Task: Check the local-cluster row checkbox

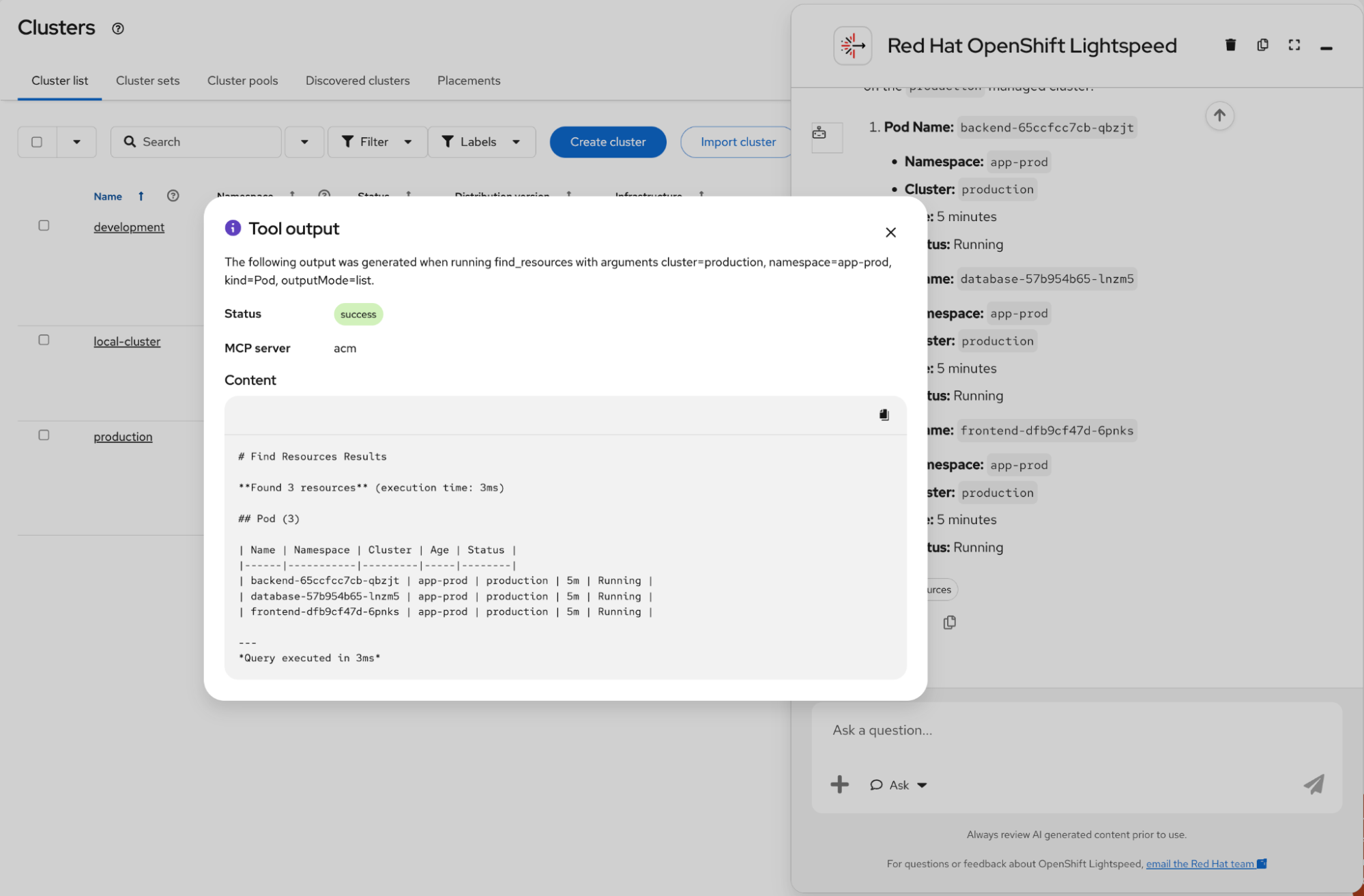Action: (x=44, y=340)
